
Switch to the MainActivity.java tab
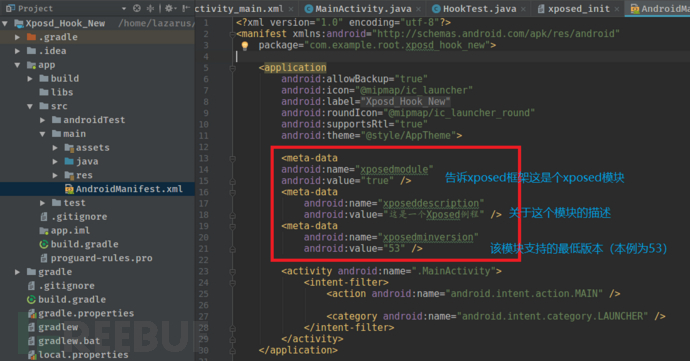click(363, 9)
